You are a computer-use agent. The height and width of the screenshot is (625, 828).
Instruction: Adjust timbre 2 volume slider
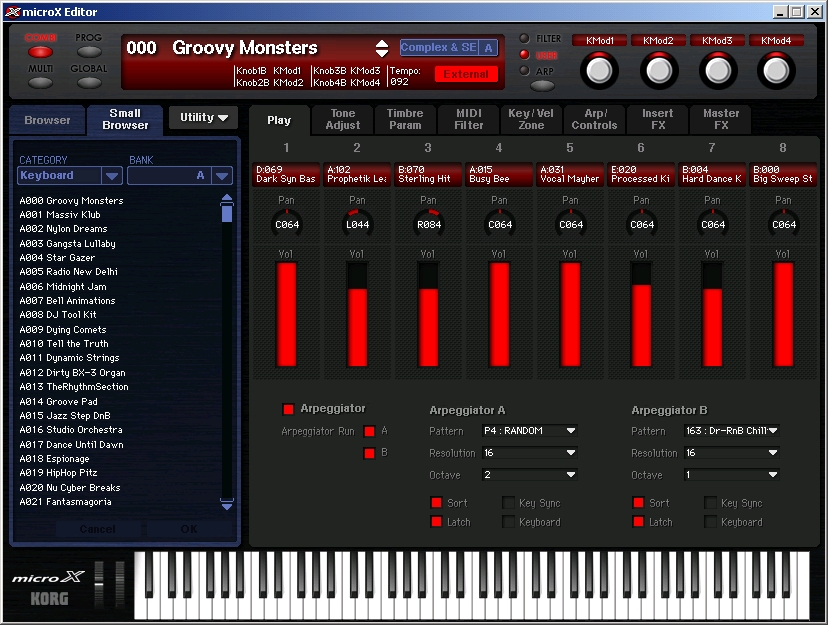click(357, 315)
